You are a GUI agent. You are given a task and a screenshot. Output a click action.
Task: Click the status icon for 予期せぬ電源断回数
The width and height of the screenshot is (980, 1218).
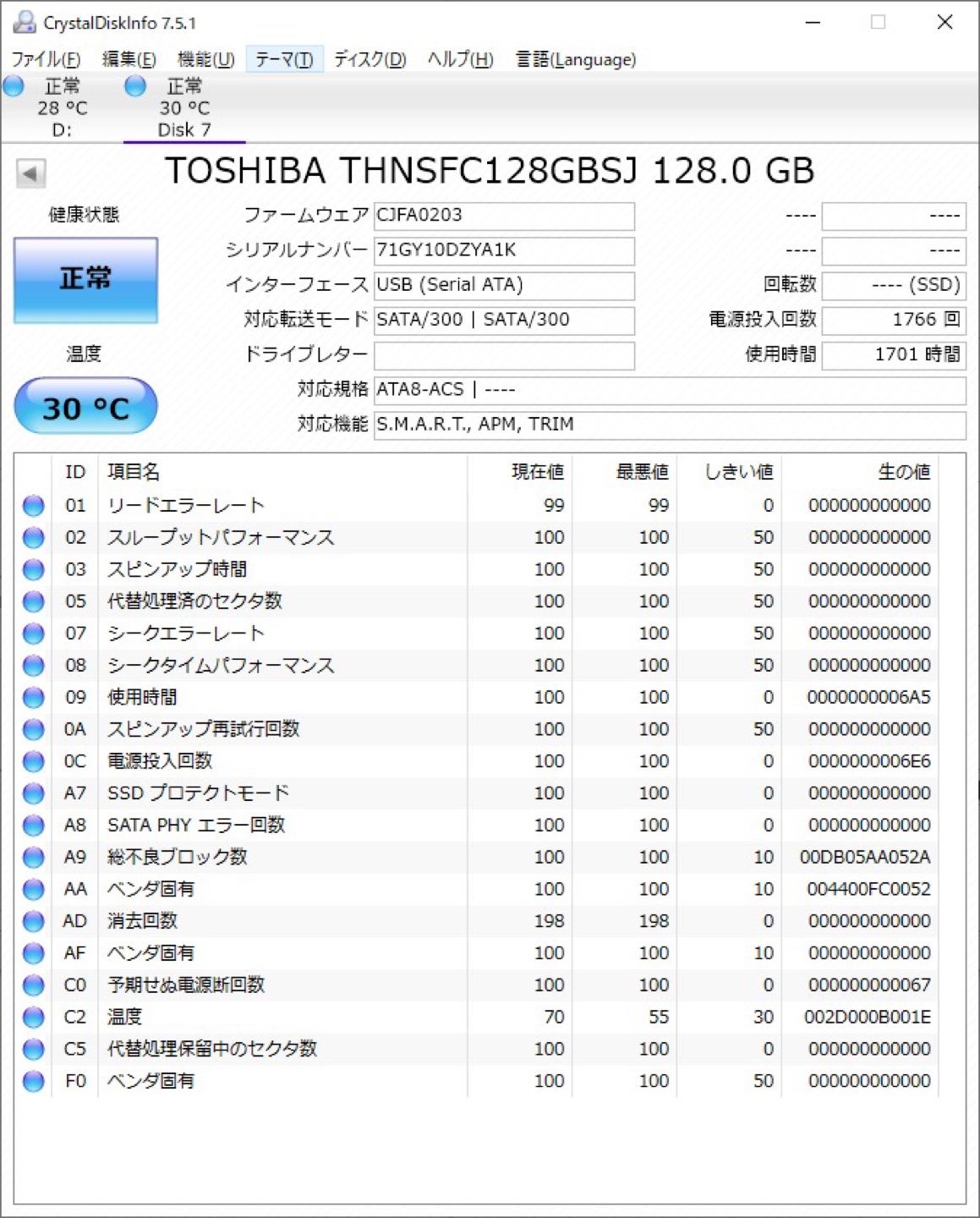coord(34,985)
